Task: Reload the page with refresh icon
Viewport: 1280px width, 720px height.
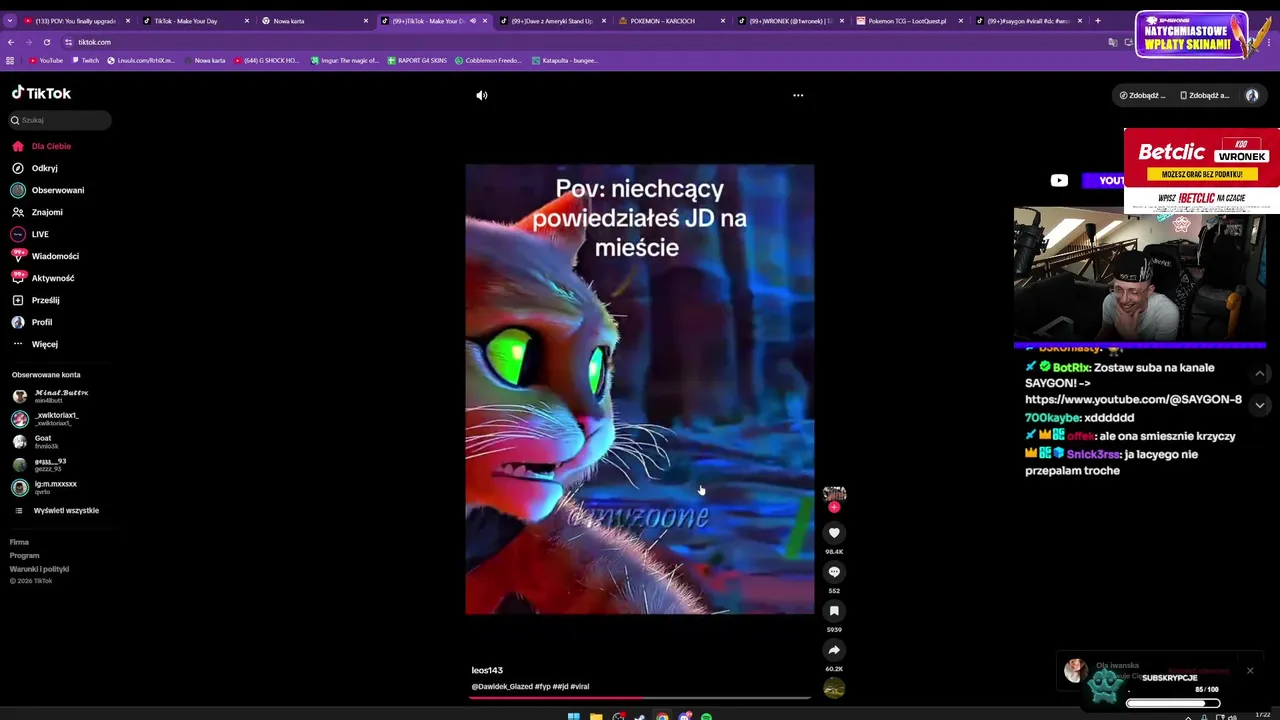Action: 46,42
